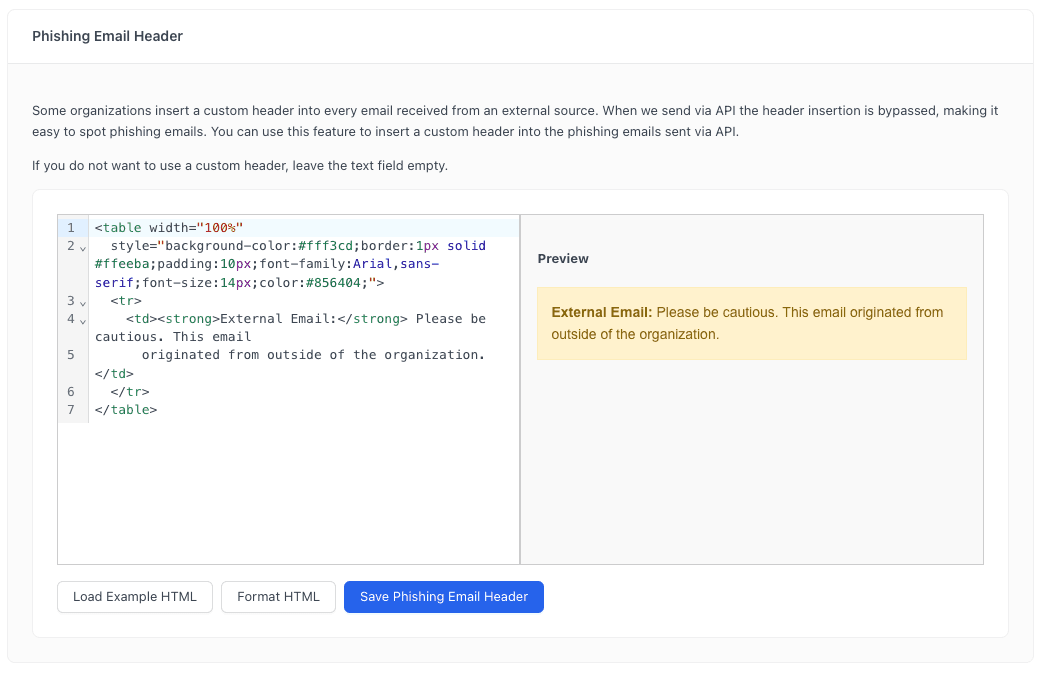1045x673 pixels.
Task: Save the phishing email header
Action: 443,597
